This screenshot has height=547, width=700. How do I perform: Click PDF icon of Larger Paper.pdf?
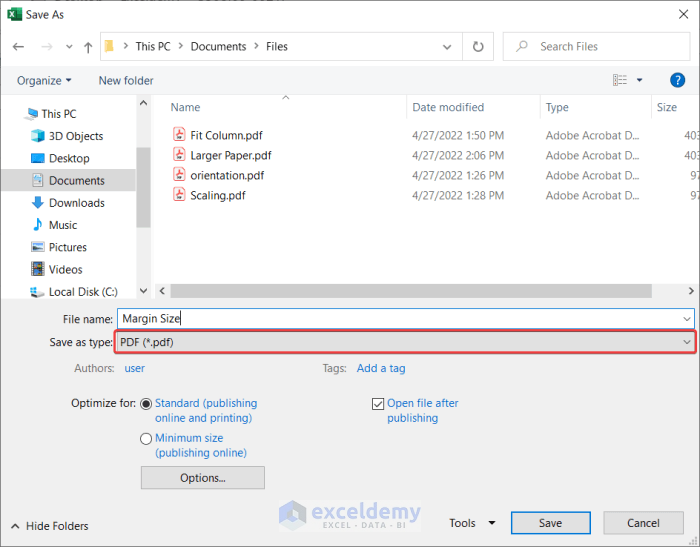coord(179,154)
